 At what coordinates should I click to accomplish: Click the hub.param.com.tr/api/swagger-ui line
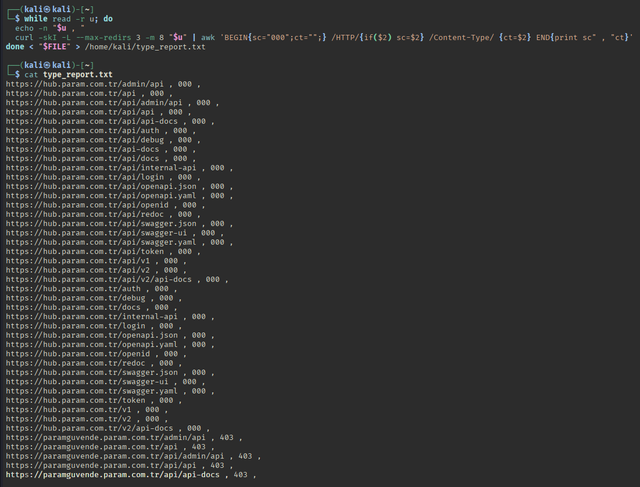(115, 233)
